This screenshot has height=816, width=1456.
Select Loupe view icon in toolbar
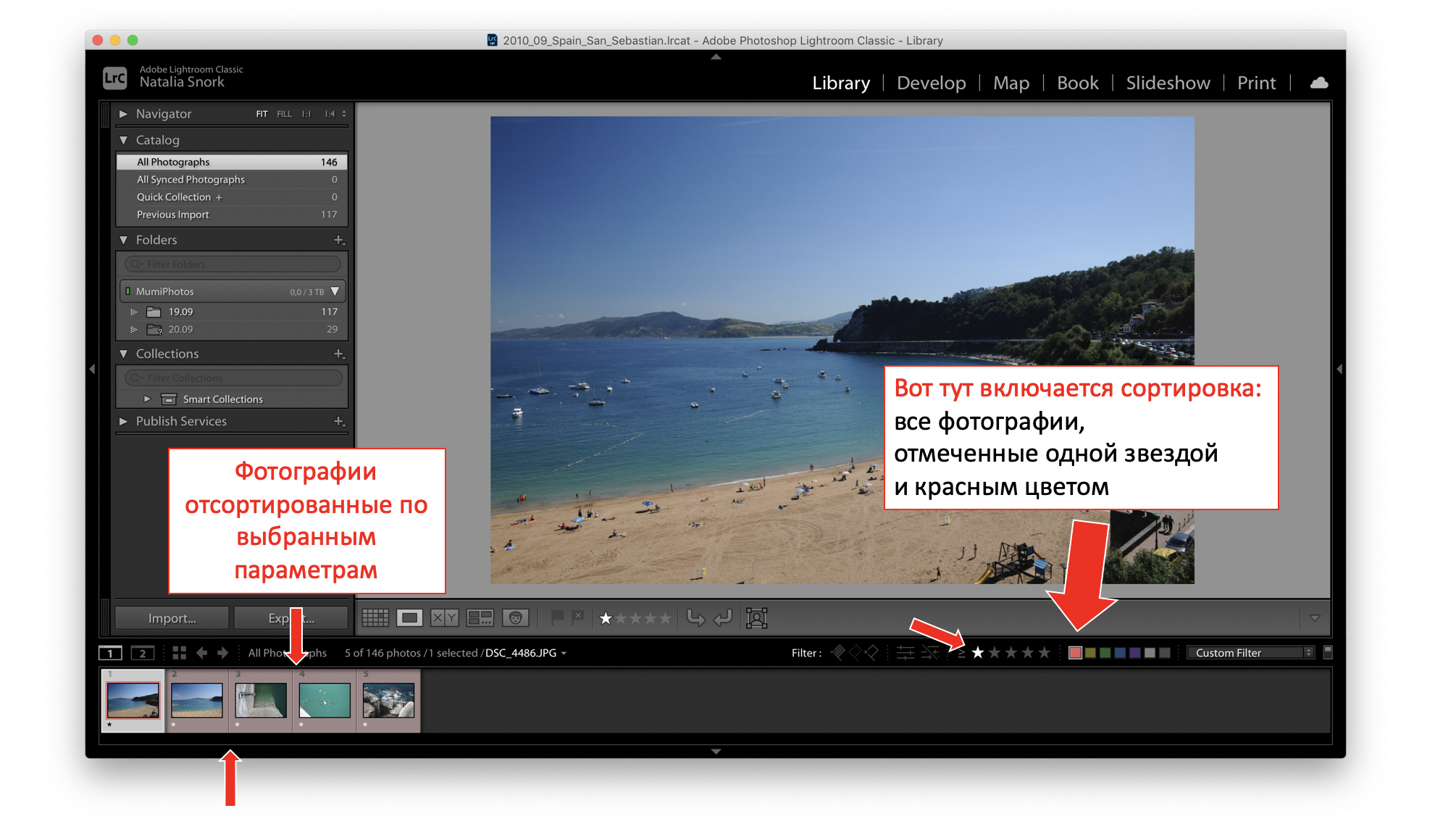coord(409,618)
